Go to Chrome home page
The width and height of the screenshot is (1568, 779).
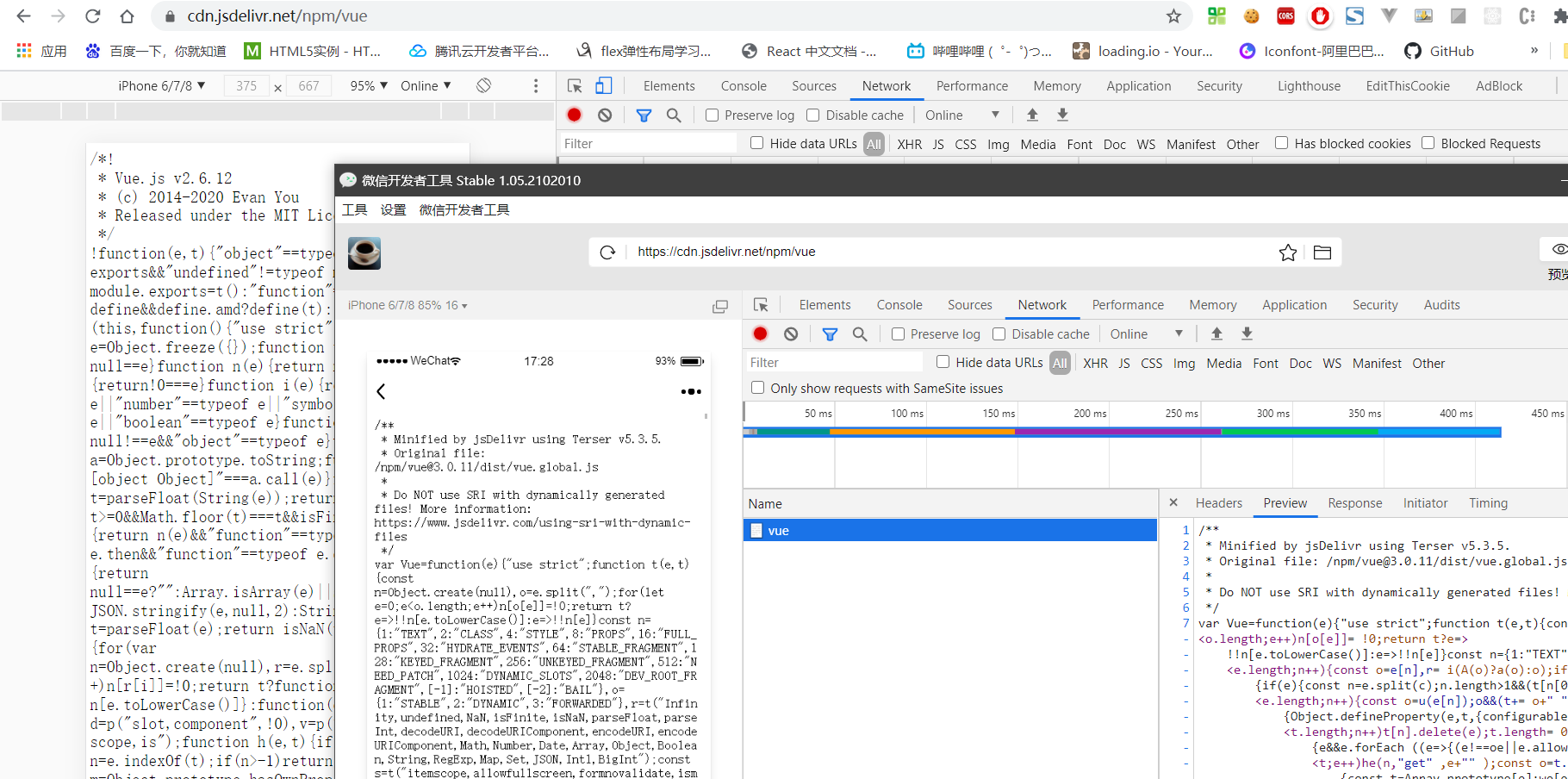click(127, 16)
